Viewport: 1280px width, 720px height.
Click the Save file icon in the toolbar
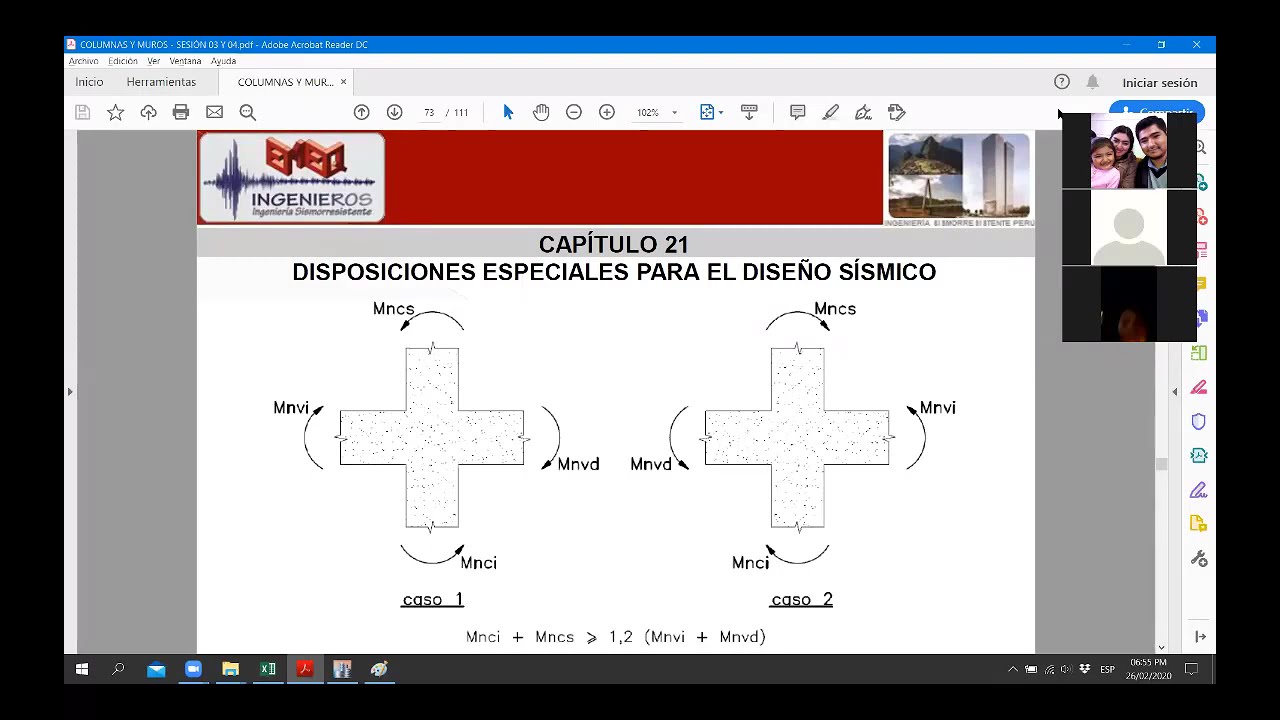(x=83, y=112)
